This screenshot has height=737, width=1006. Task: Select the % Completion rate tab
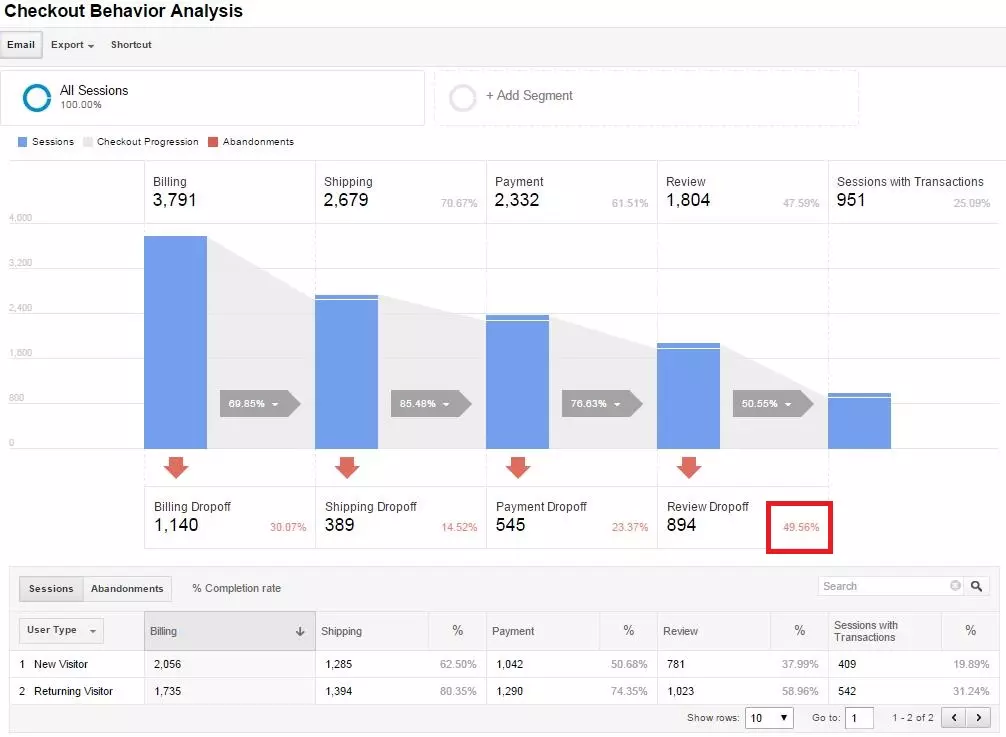point(237,589)
